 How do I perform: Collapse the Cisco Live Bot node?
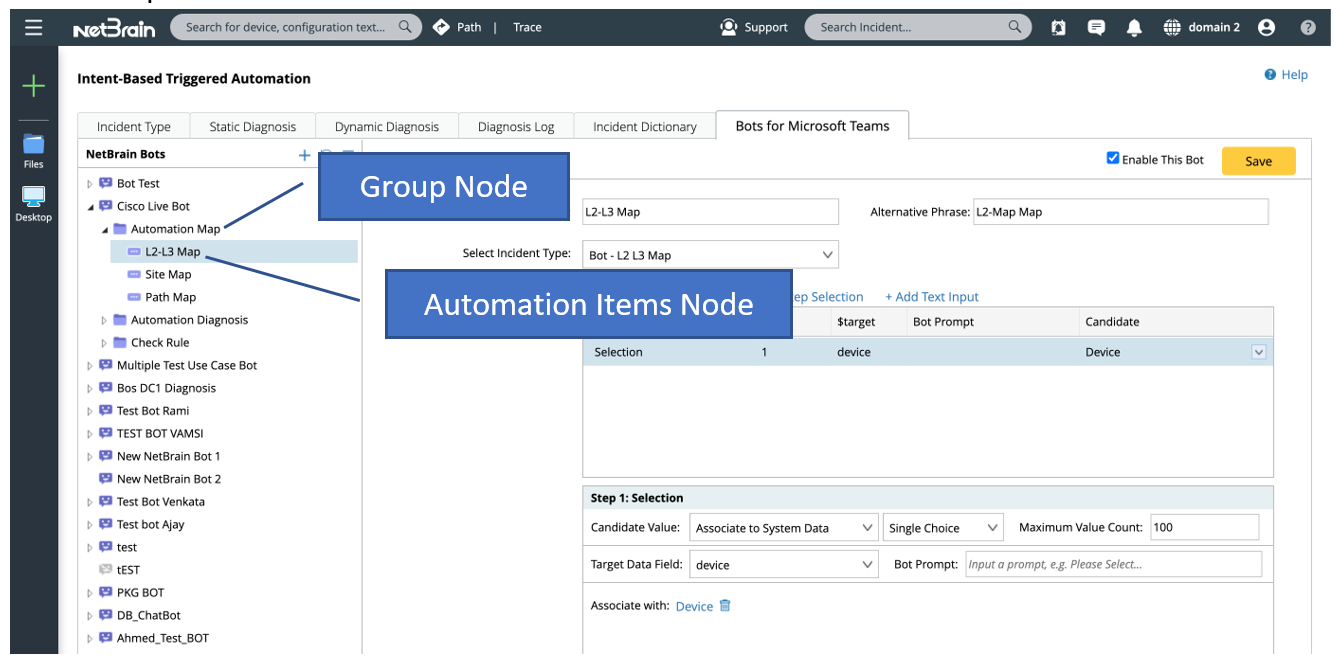tap(90, 207)
